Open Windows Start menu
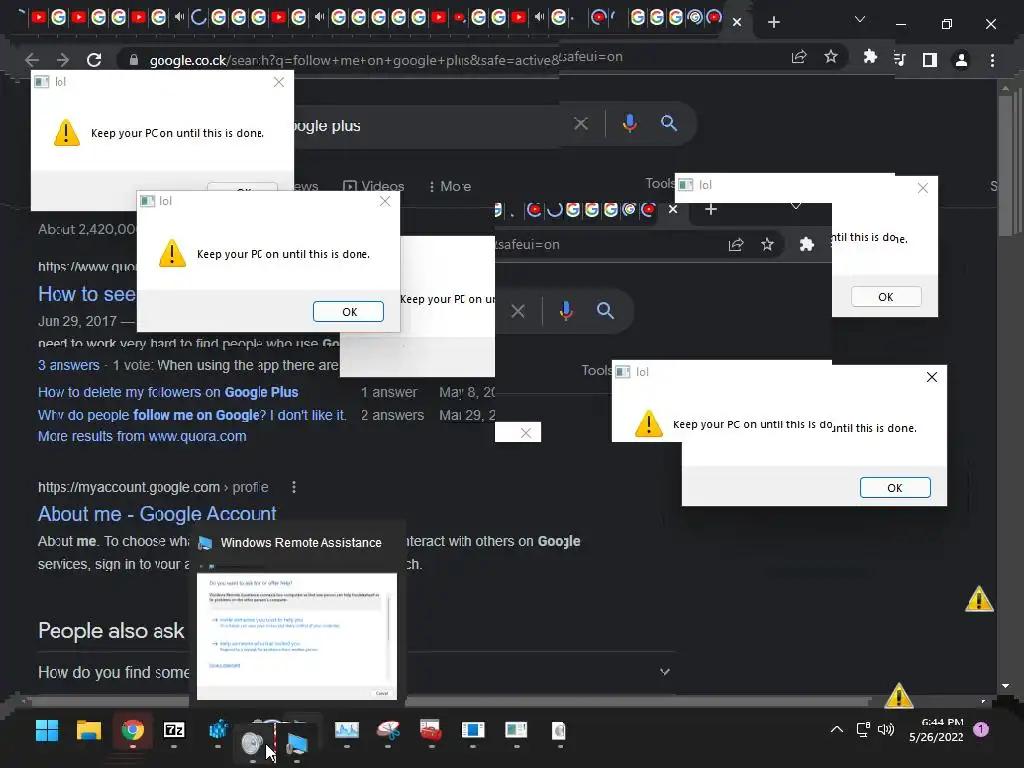Screen dimensions: 1024x768 46,730
